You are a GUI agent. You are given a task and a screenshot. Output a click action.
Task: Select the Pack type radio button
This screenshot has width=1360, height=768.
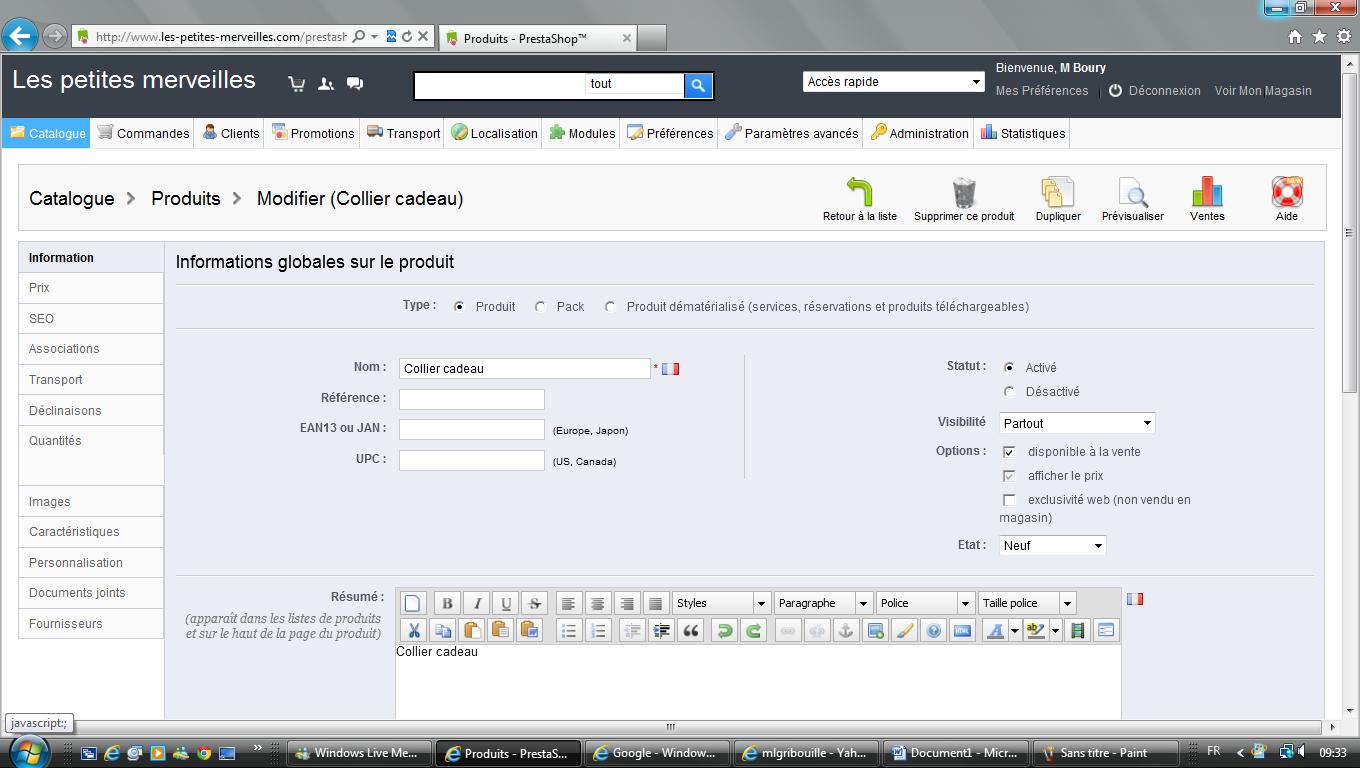point(540,307)
